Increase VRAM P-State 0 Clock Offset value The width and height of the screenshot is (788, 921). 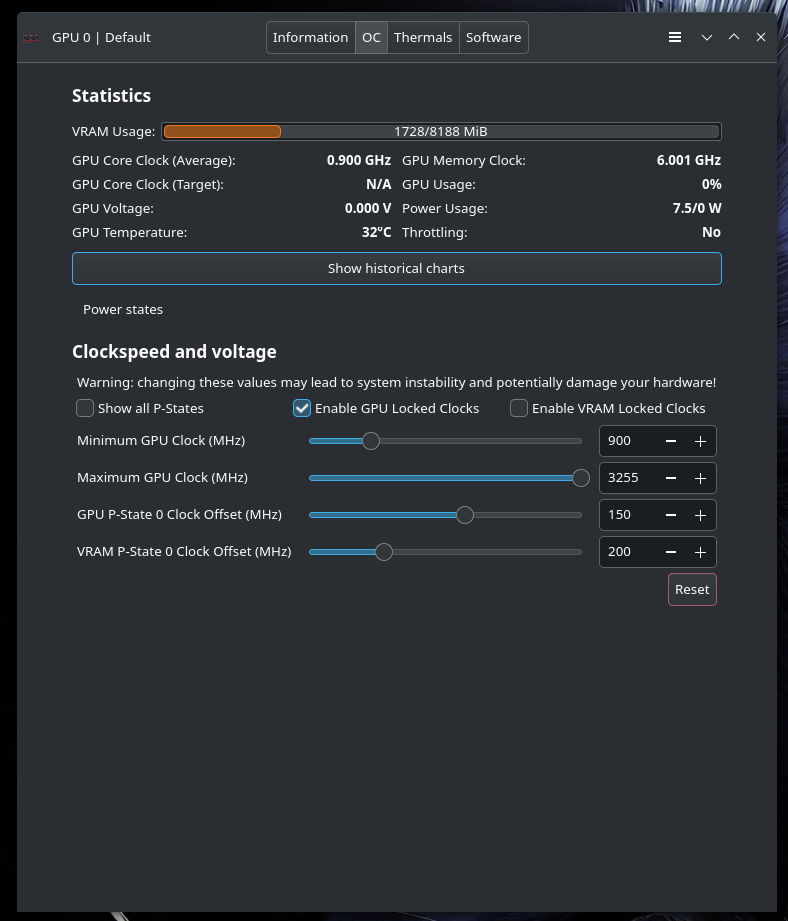click(x=700, y=552)
